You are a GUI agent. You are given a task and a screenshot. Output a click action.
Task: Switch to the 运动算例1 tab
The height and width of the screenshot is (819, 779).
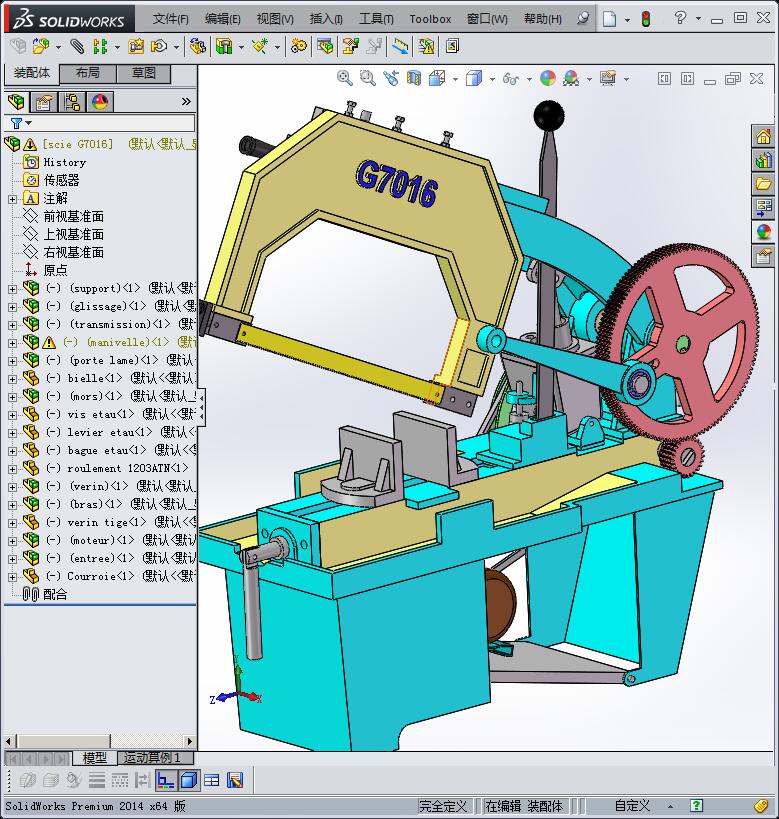[x=155, y=757]
